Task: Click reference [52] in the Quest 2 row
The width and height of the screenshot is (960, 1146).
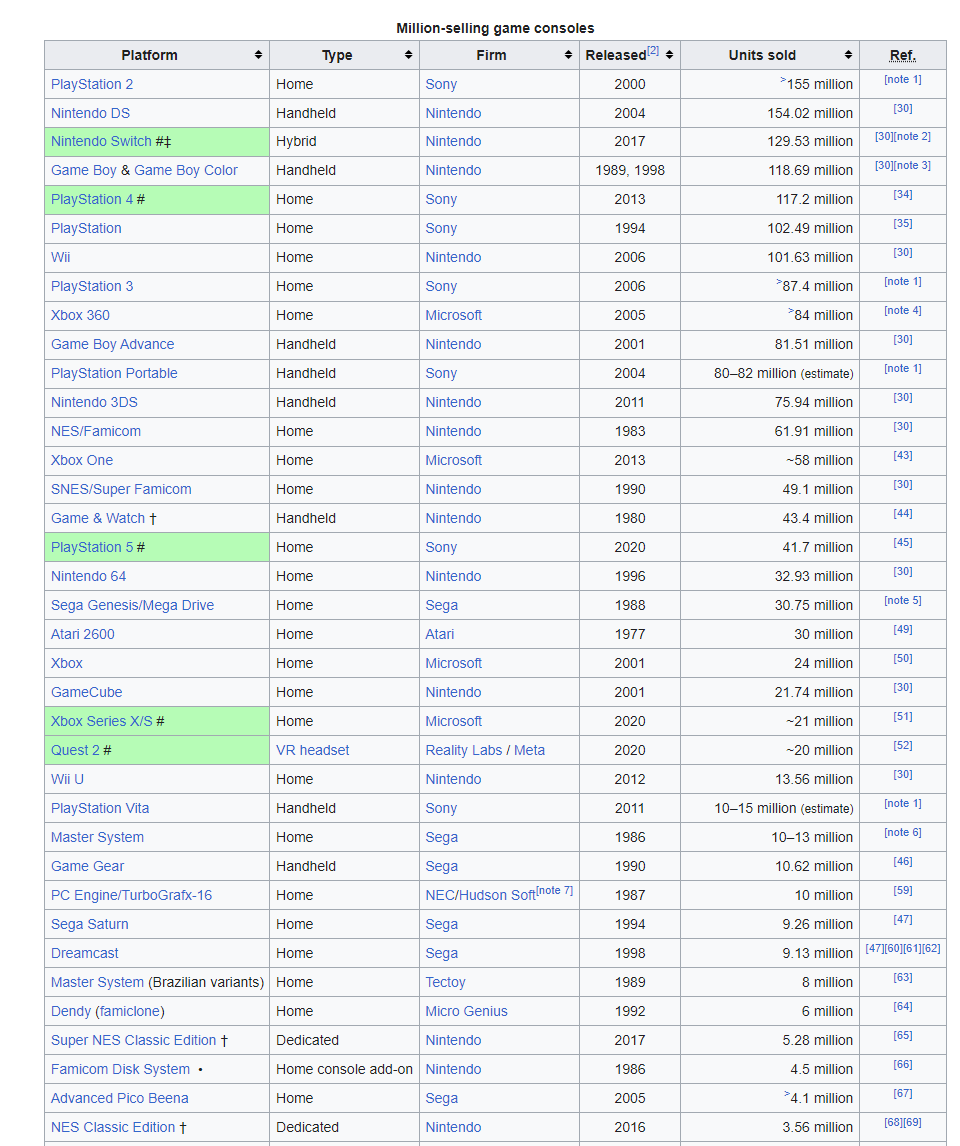Action: 903,745
